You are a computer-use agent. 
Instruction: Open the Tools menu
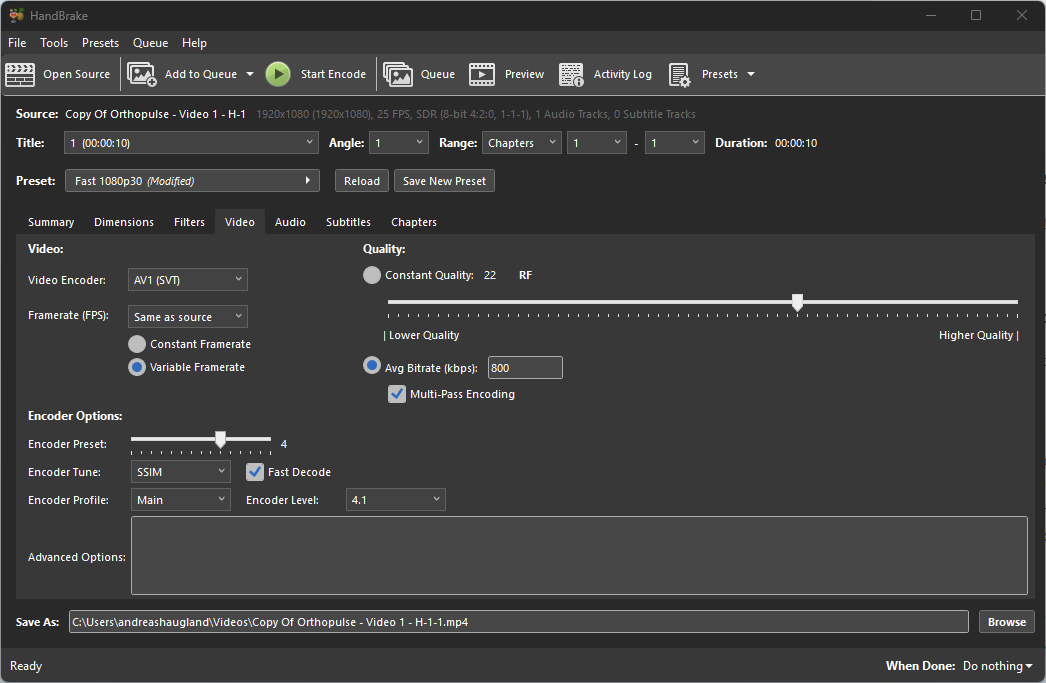pos(54,43)
